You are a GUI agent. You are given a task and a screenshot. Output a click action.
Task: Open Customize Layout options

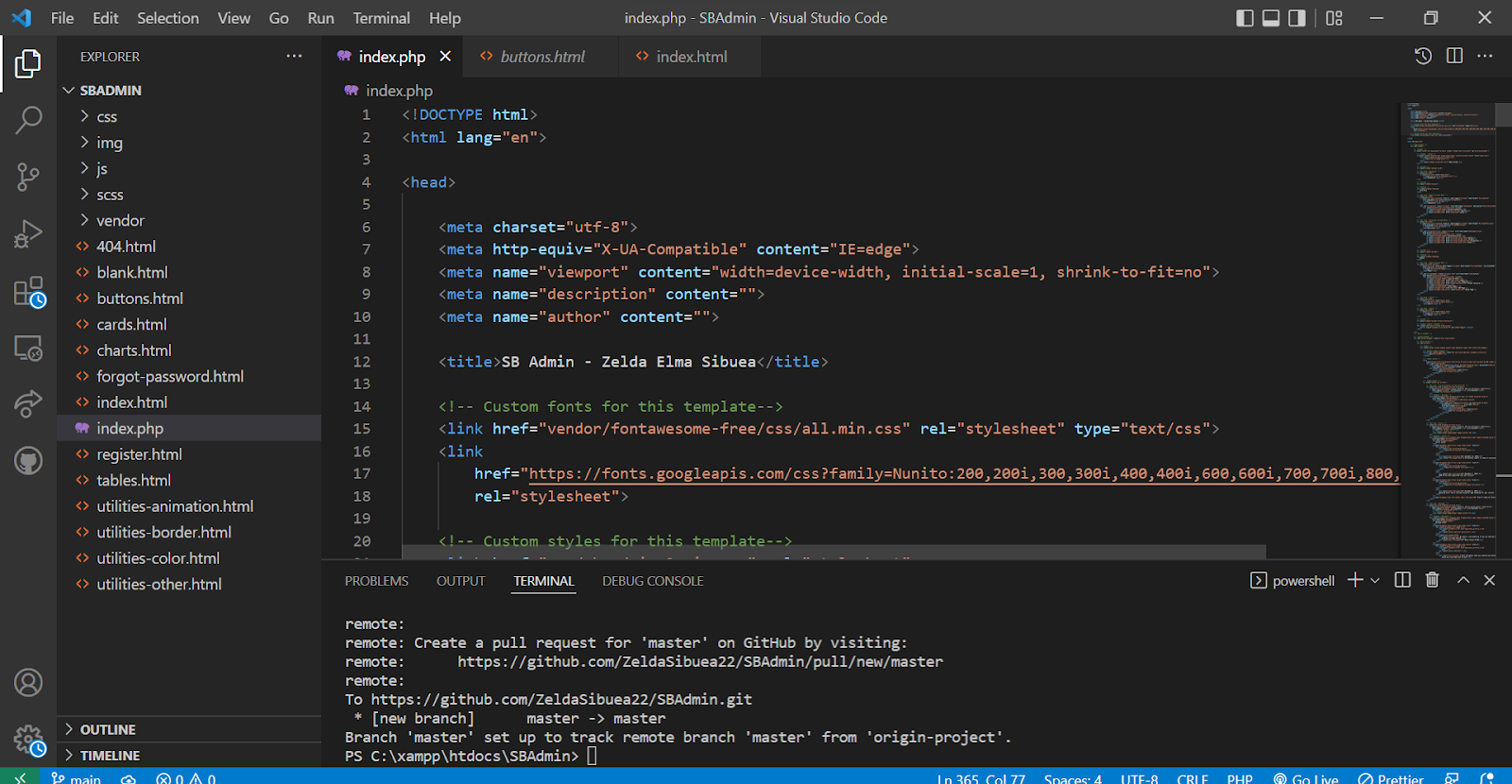[1334, 18]
